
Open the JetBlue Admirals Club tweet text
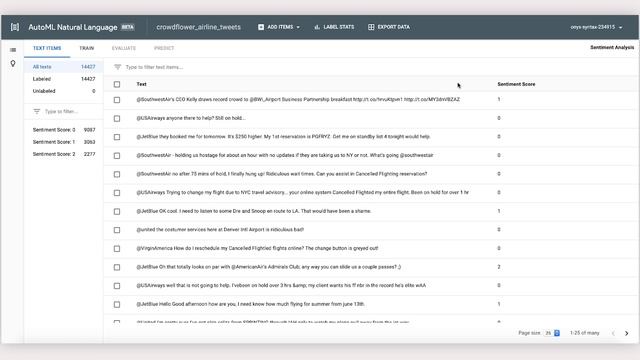point(269,267)
